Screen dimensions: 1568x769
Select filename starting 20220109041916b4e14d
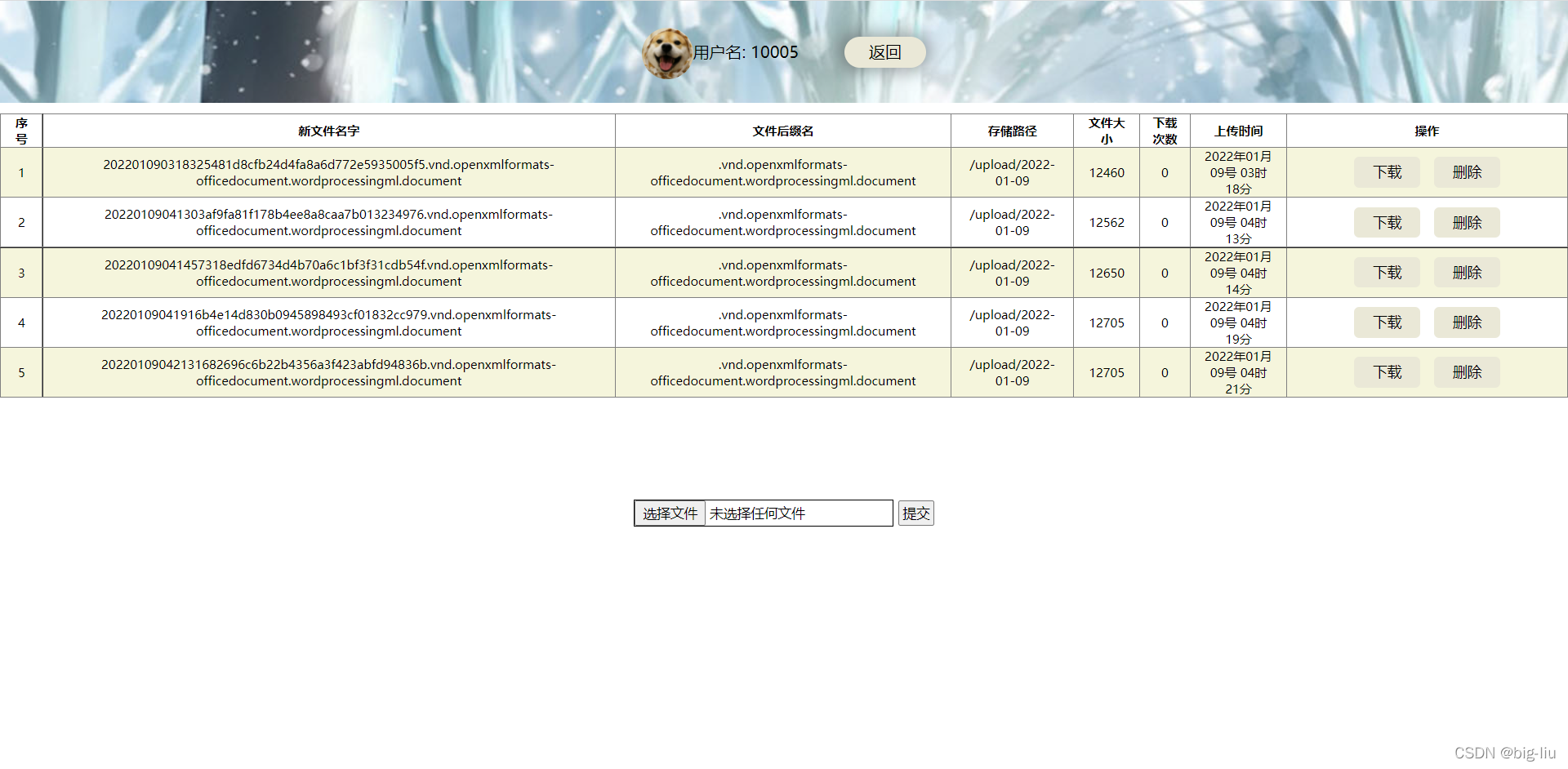329,322
